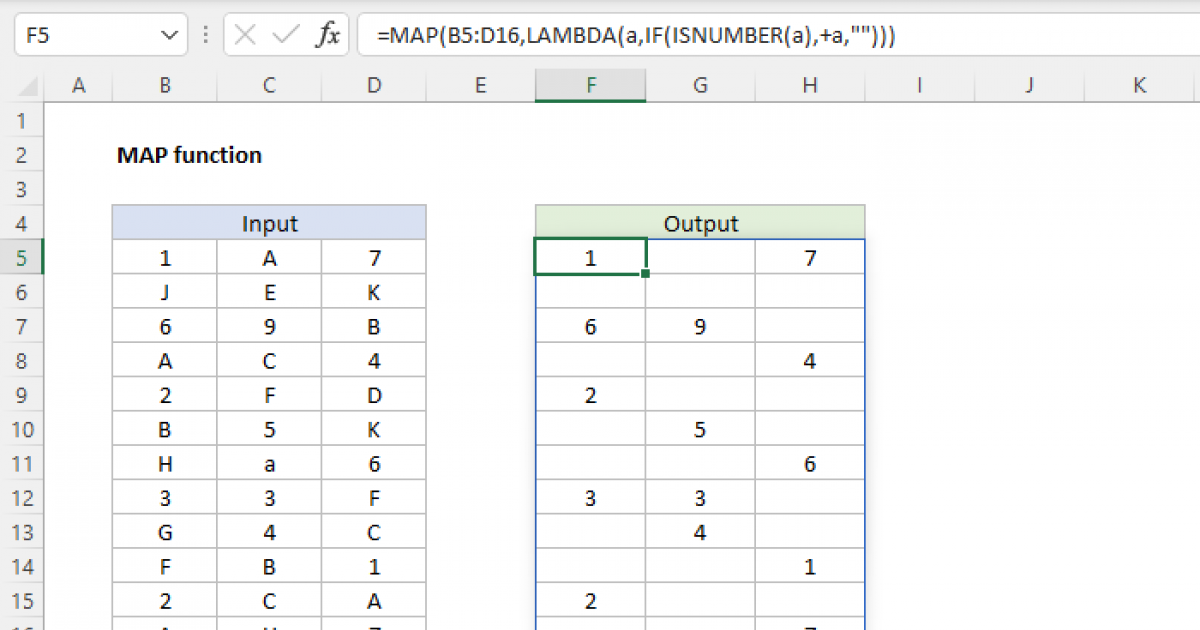Screen dimensions: 1200x630
Task: Click the green Output header cell
Action: point(700,223)
